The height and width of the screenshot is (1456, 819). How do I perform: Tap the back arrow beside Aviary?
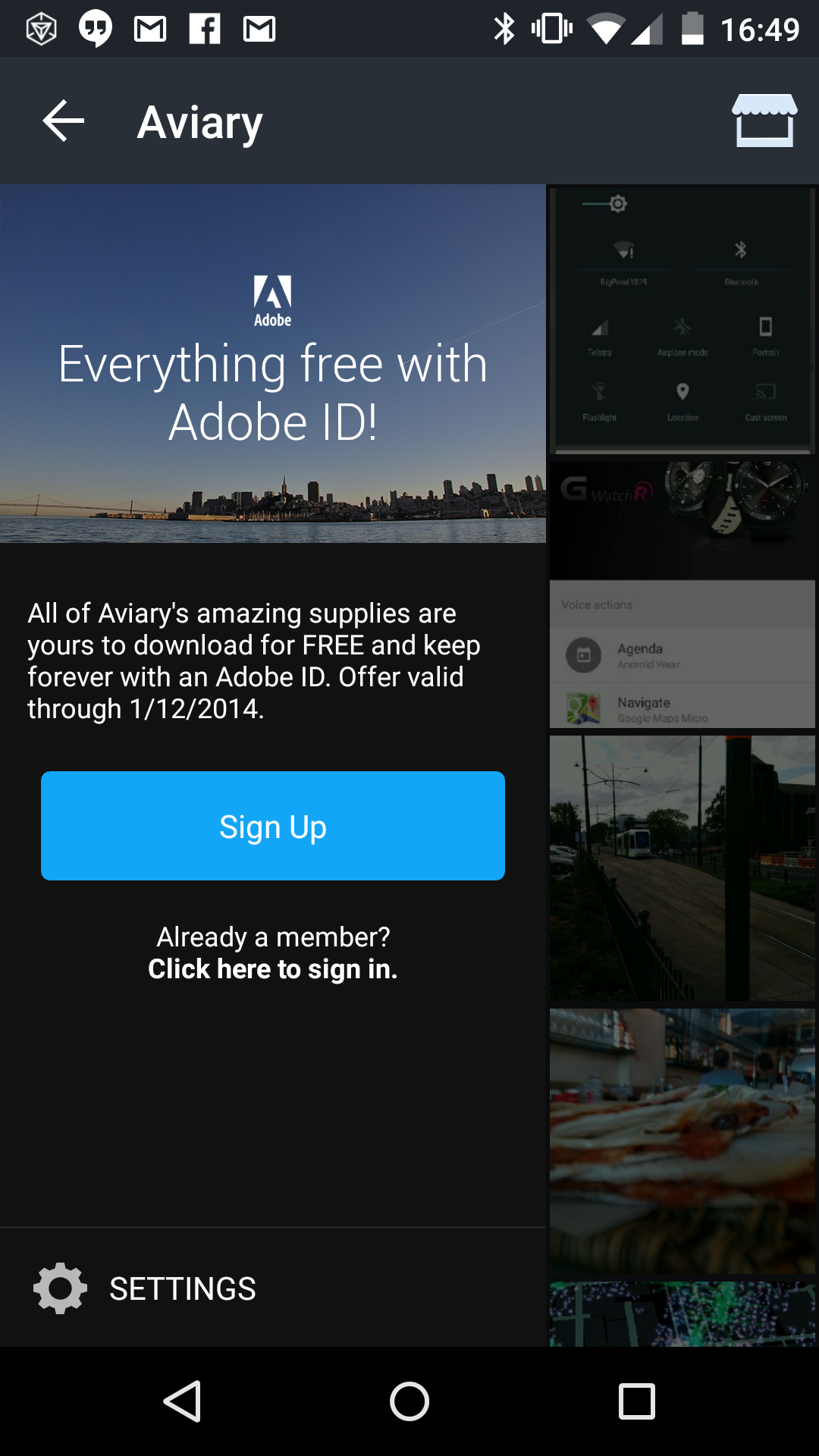click(x=64, y=121)
